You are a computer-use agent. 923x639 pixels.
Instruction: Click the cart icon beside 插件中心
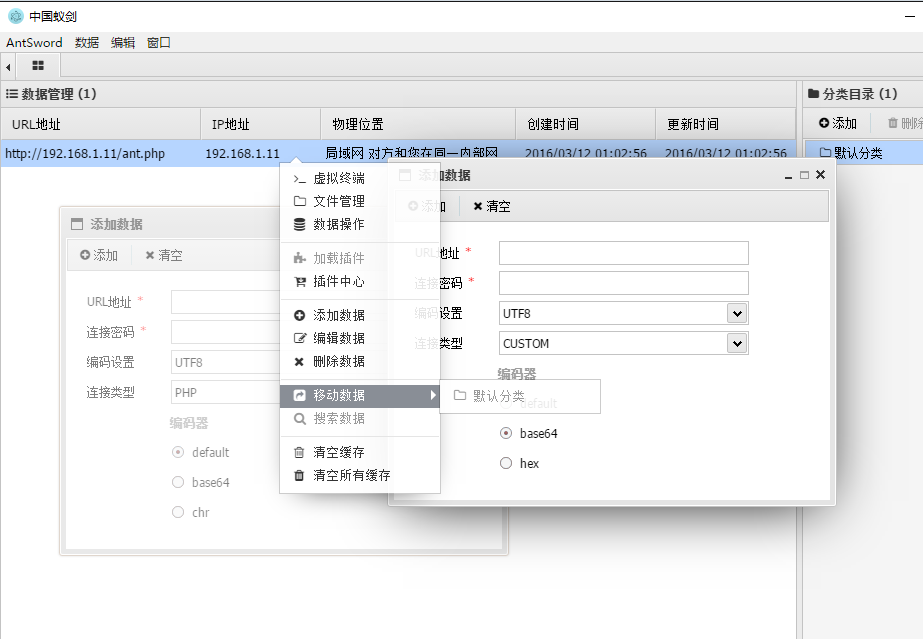tap(300, 282)
